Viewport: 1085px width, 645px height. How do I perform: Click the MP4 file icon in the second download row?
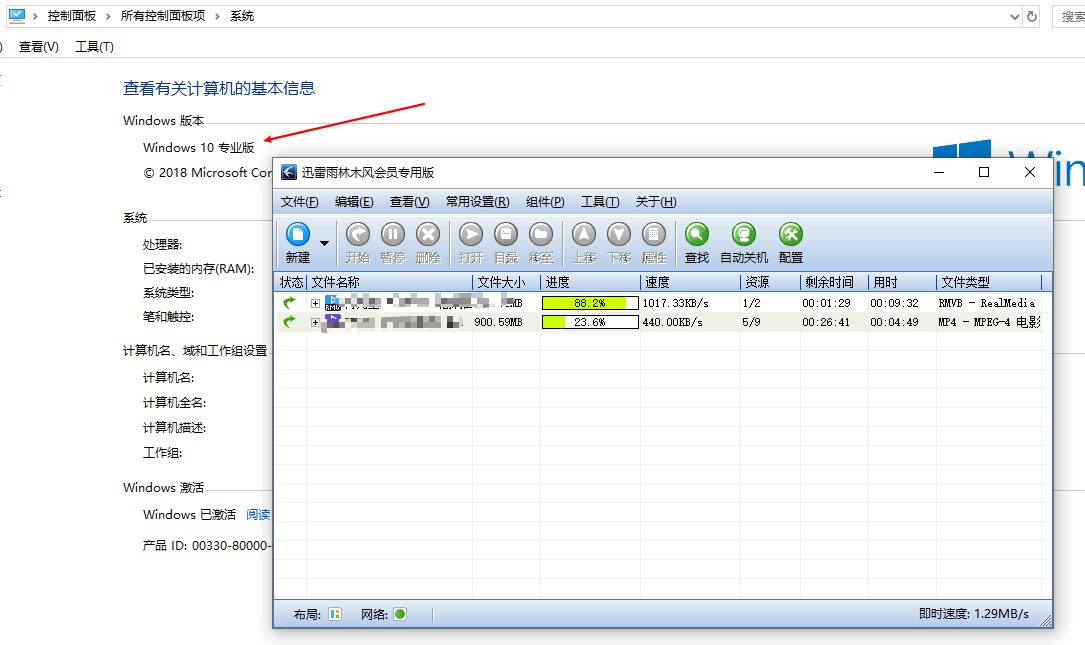coord(333,321)
